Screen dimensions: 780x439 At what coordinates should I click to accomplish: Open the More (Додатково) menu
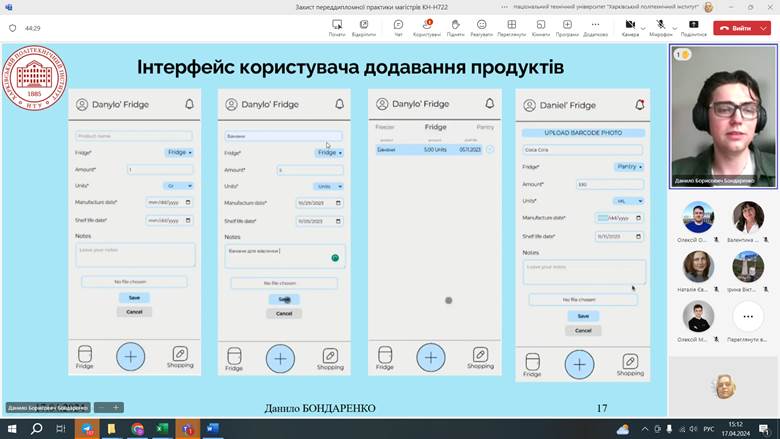[596, 27]
